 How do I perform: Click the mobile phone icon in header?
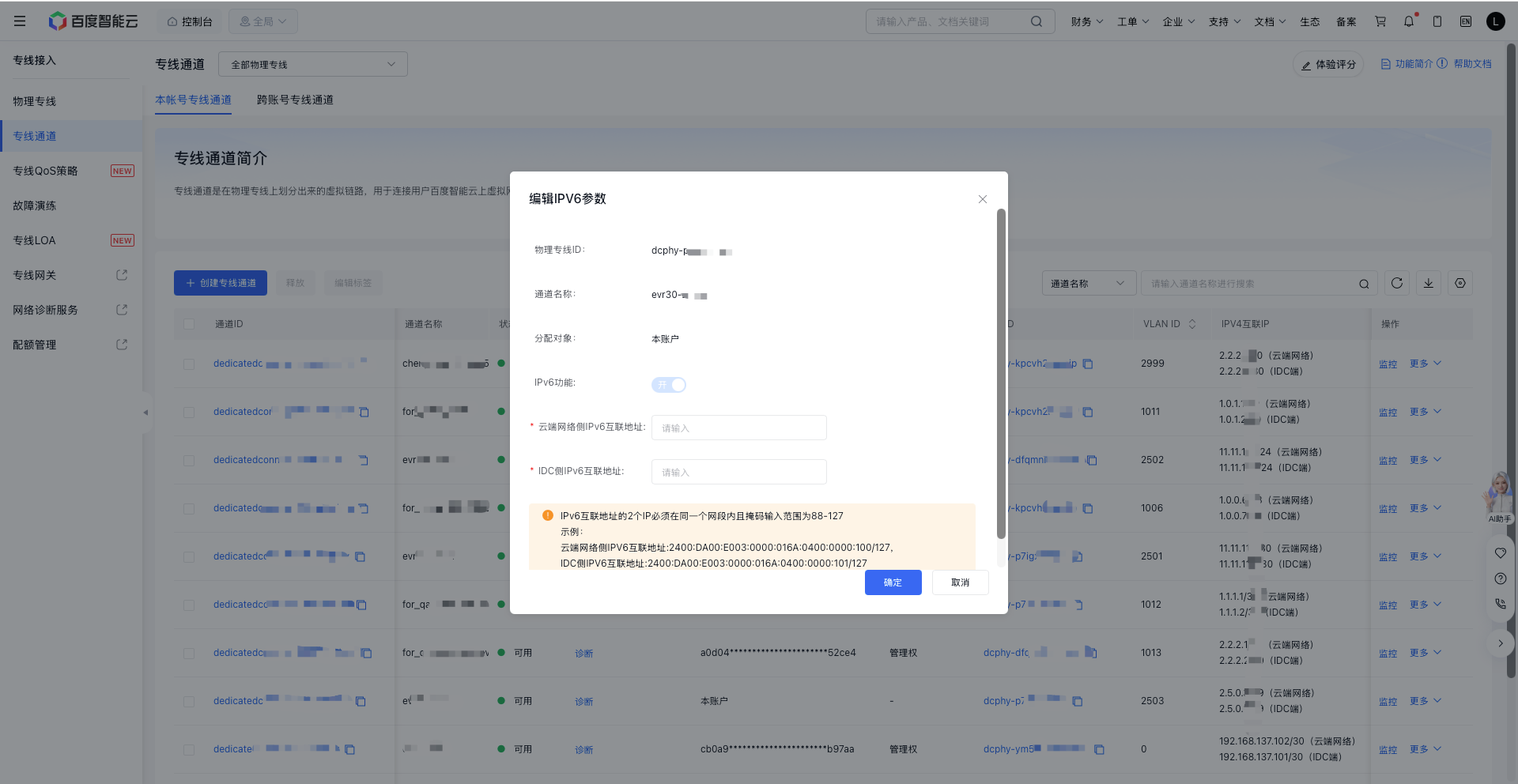pyautogui.click(x=1437, y=21)
